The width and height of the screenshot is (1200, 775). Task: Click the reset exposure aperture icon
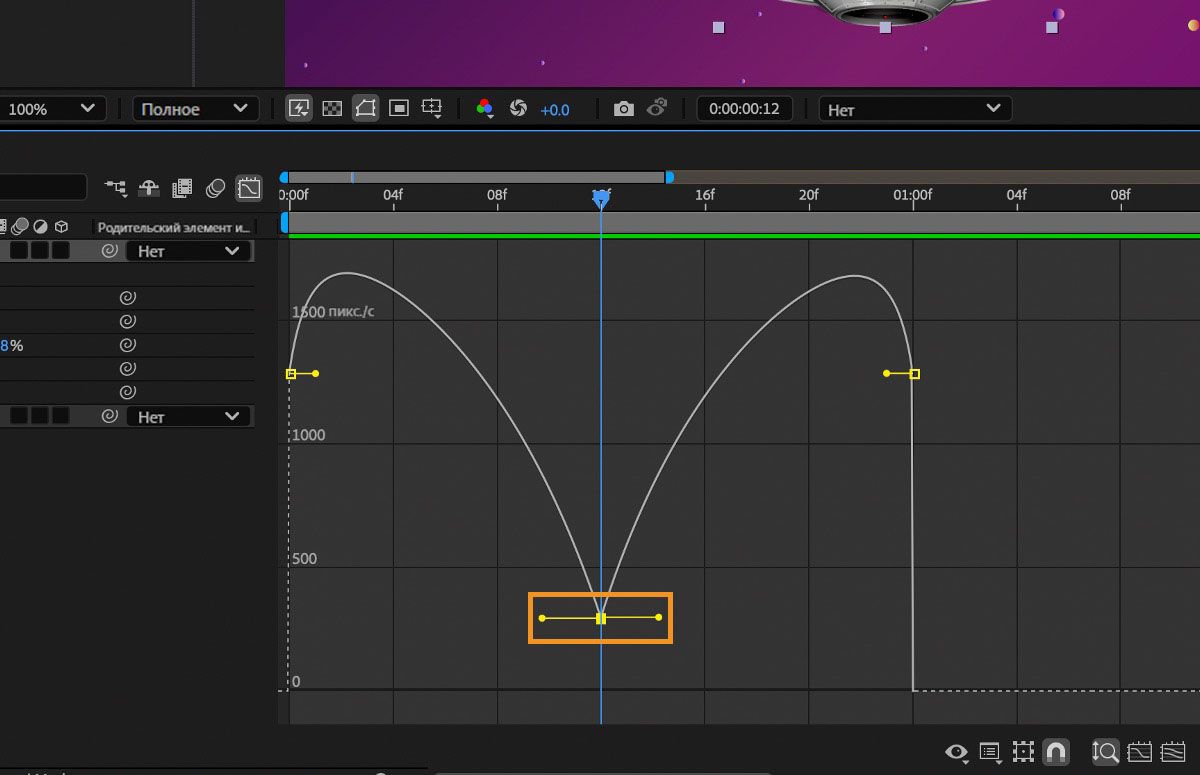pyautogui.click(x=518, y=109)
